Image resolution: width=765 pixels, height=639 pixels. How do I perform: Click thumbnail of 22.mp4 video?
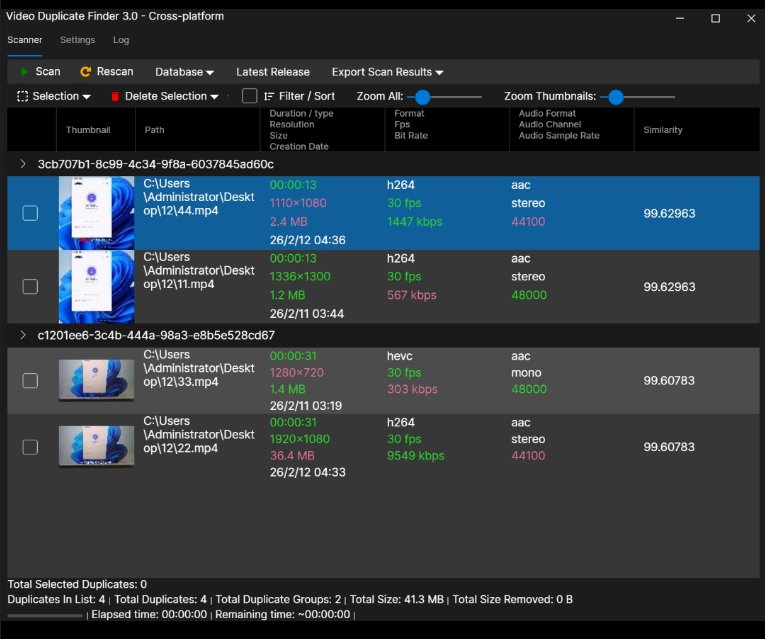[96, 447]
